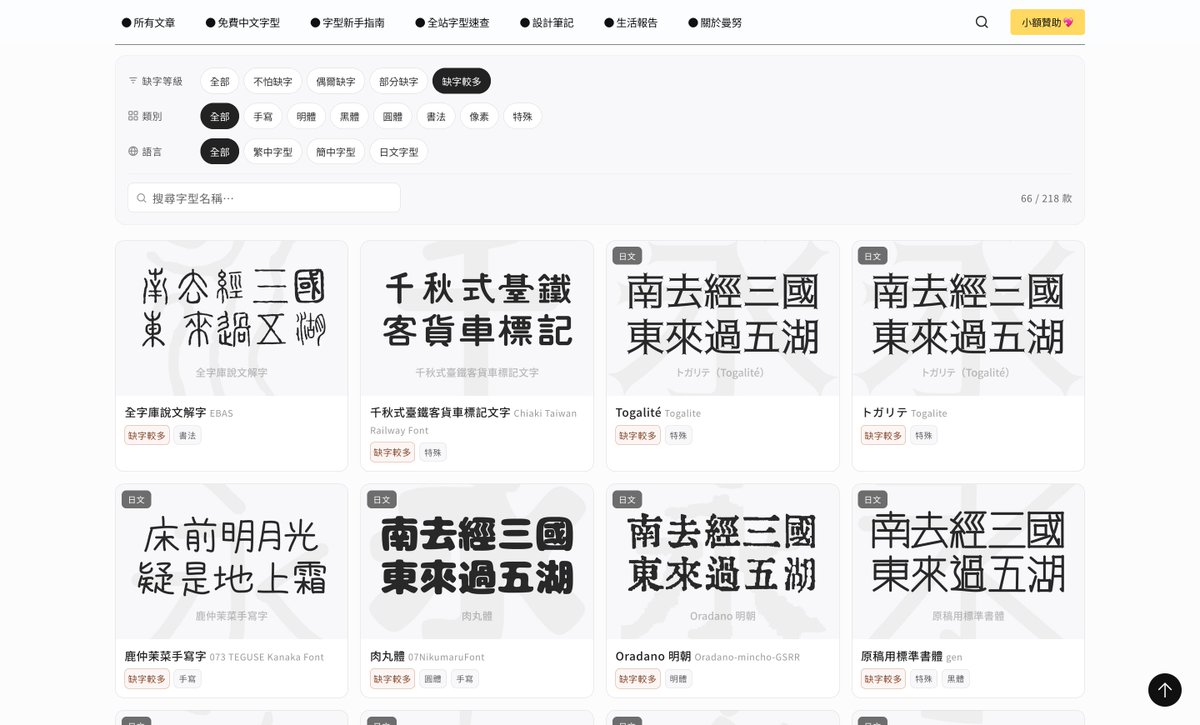1200x725 pixels.
Task: Open the 鹿仲茉菜手寫字 preview thumbnail
Action: click(x=232, y=562)
